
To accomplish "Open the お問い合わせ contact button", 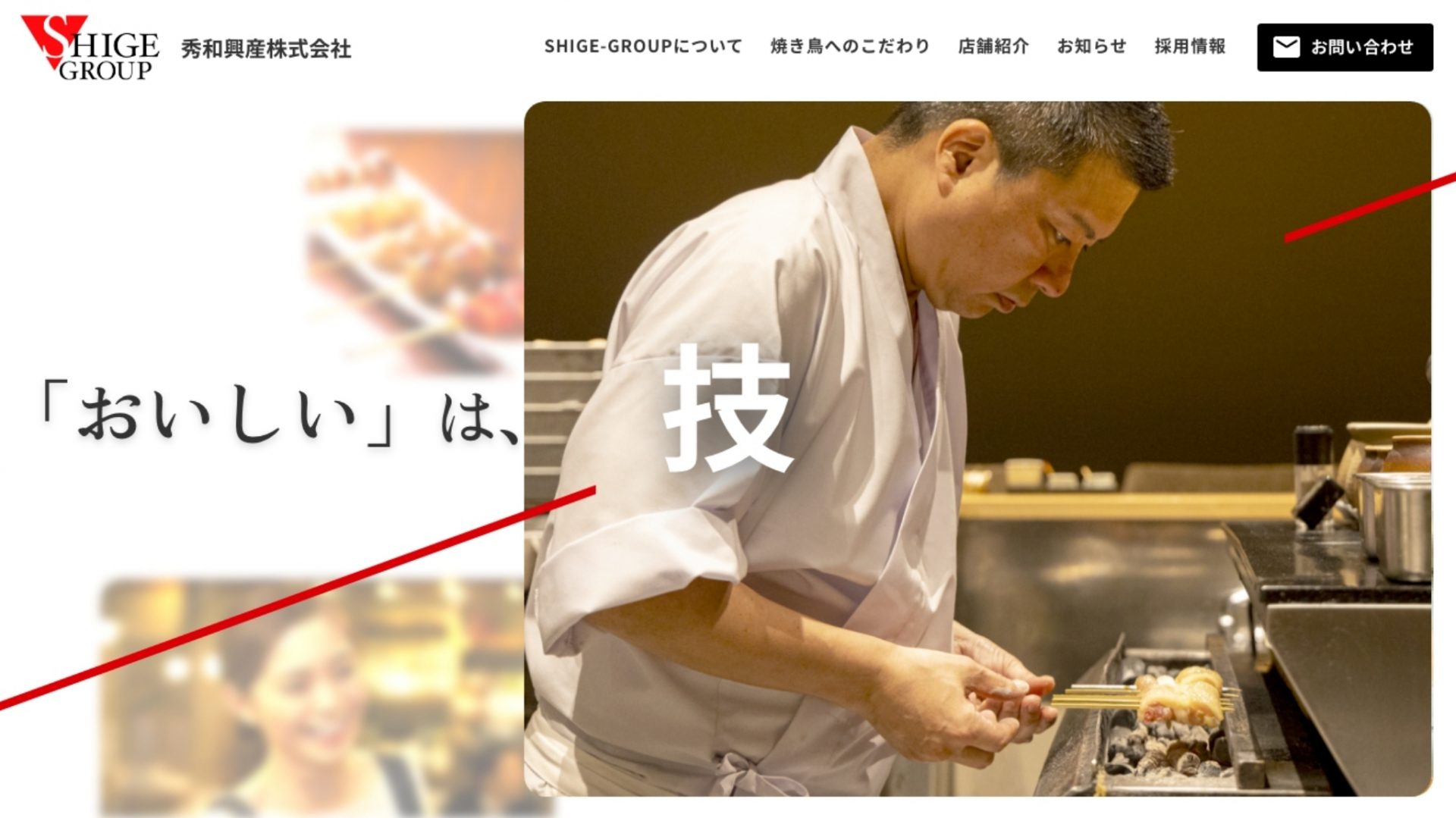I will tap(1345, 47).
